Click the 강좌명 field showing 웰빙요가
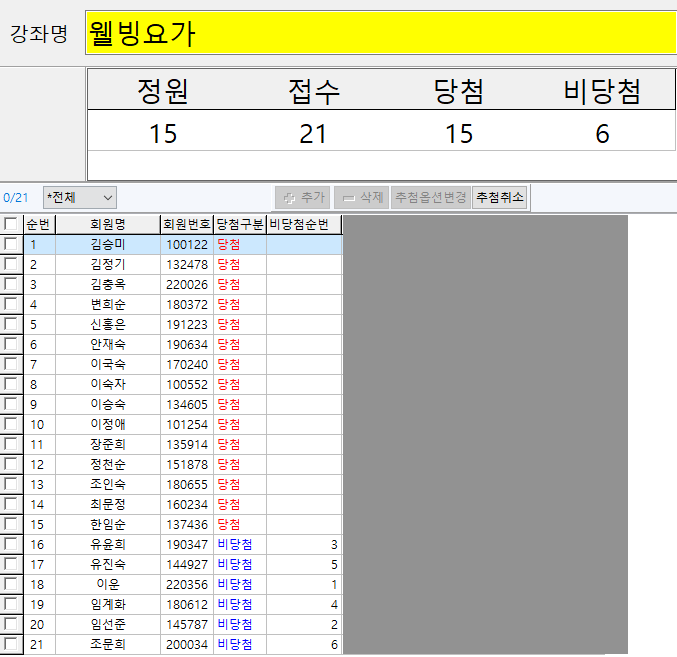 381,33
